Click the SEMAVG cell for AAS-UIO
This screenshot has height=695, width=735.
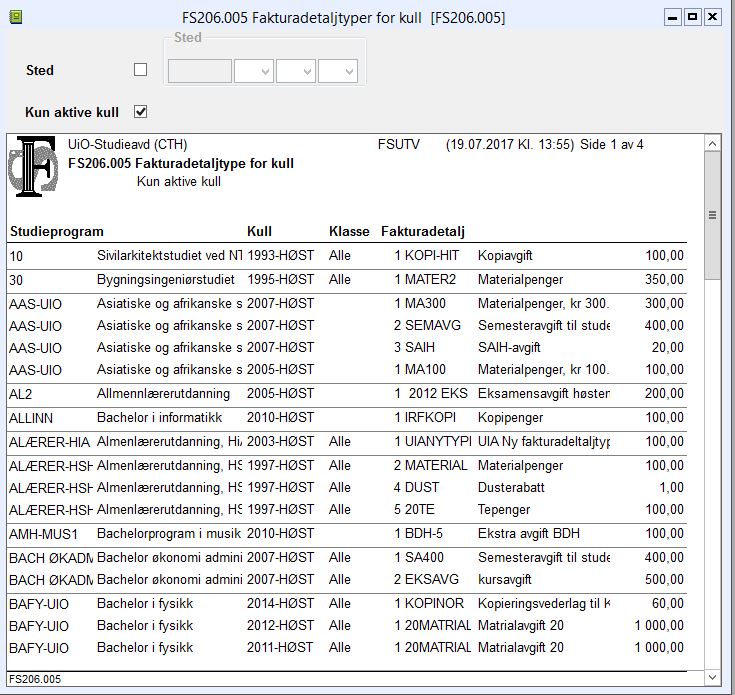tap(433, 326)
